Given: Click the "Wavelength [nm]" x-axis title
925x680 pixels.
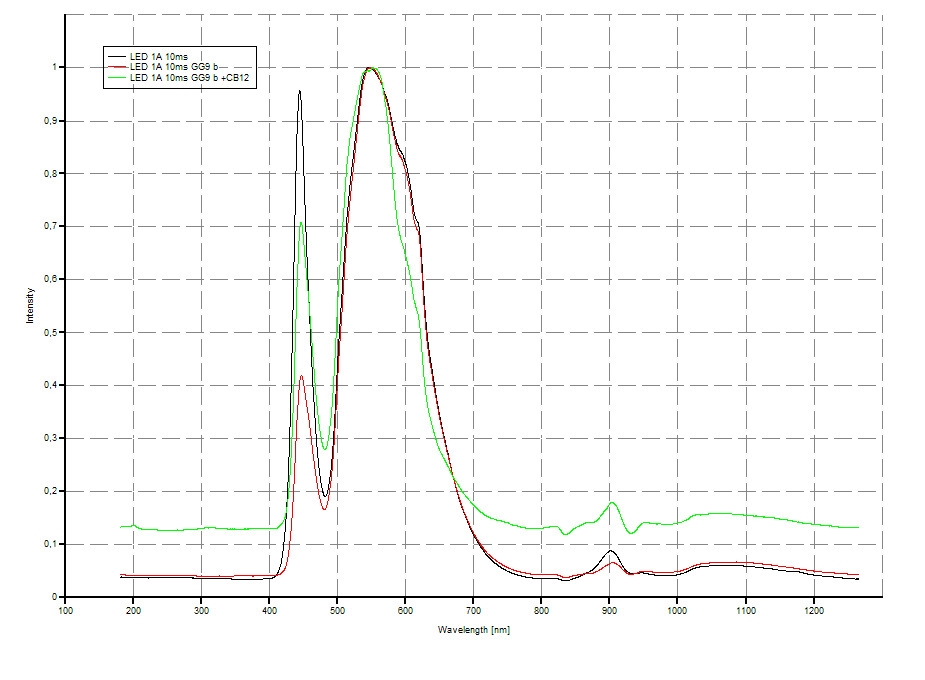Looking at the screenshot, I should point(474,630).
